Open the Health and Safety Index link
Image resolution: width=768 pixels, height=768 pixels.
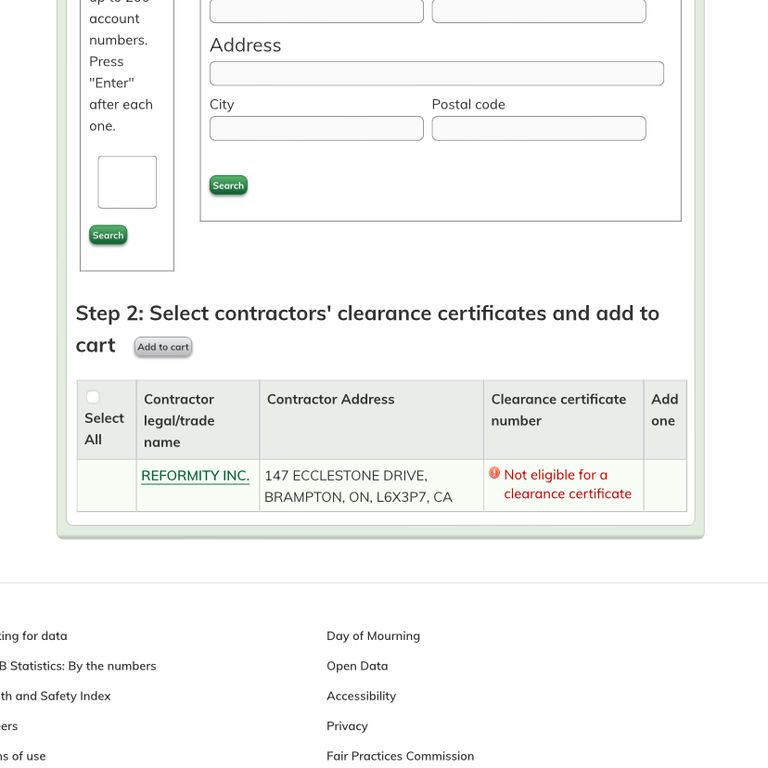tap(55, 696)
